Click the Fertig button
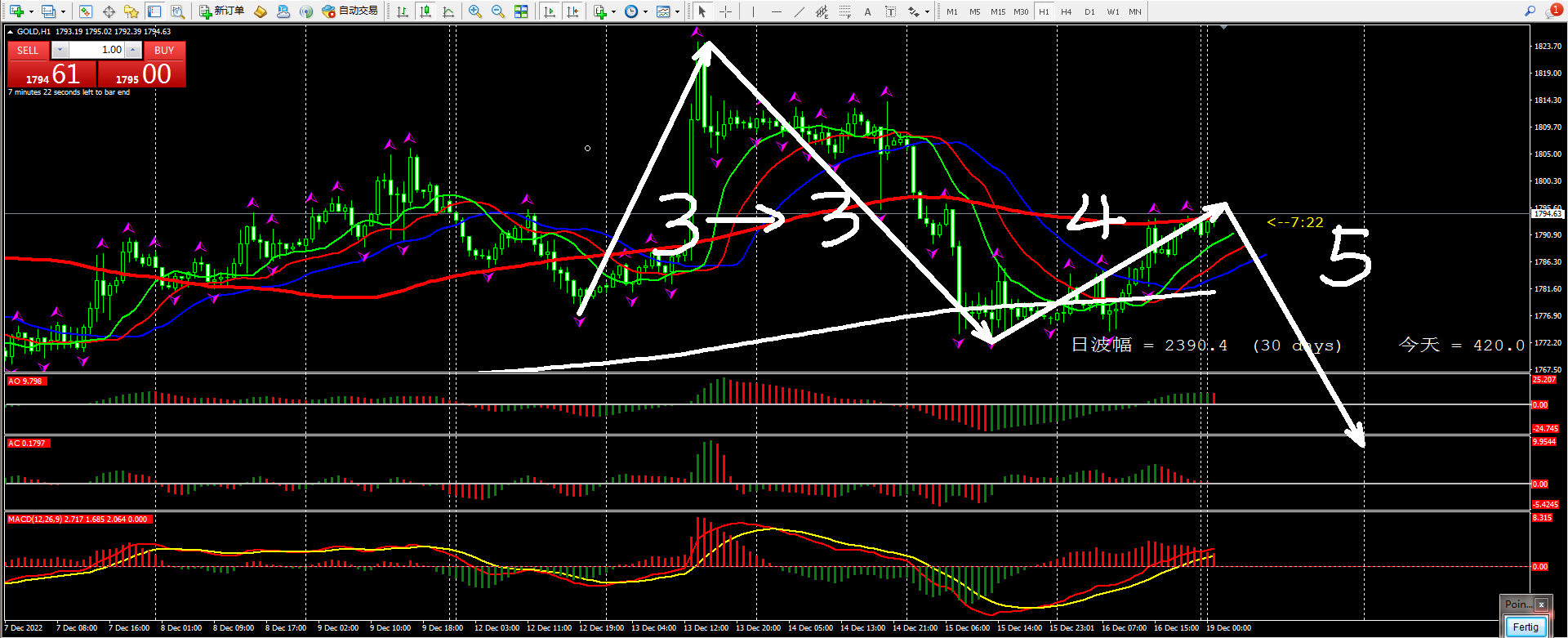Viewport: 1568px width, 638px height. [x=1526, y=627]
